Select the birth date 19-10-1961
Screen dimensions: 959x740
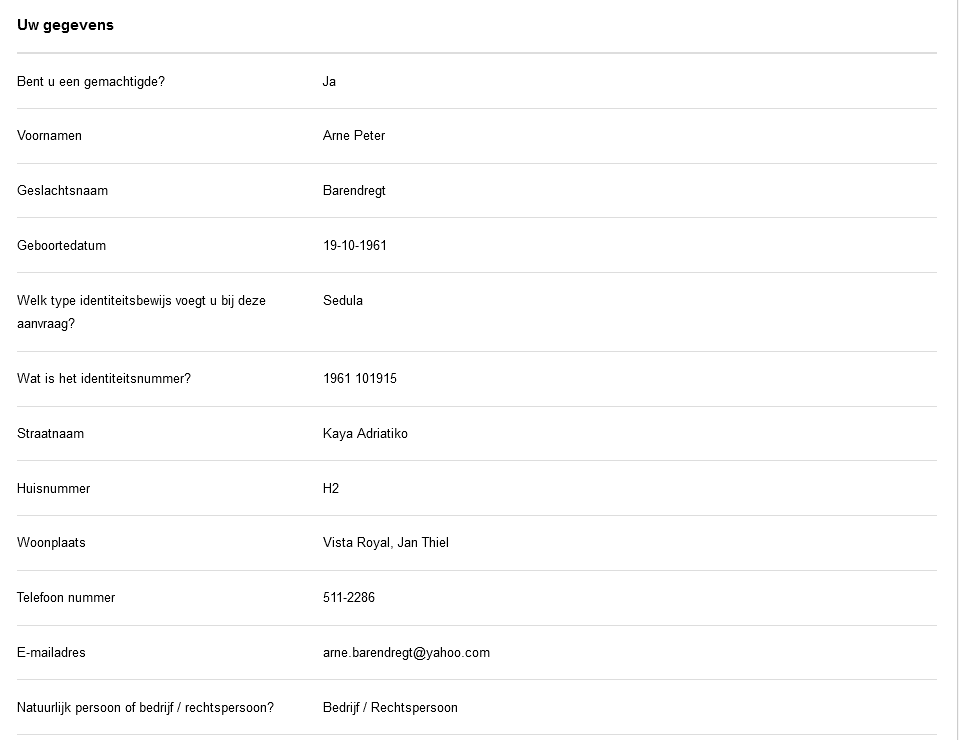click(x=355, y=245)
